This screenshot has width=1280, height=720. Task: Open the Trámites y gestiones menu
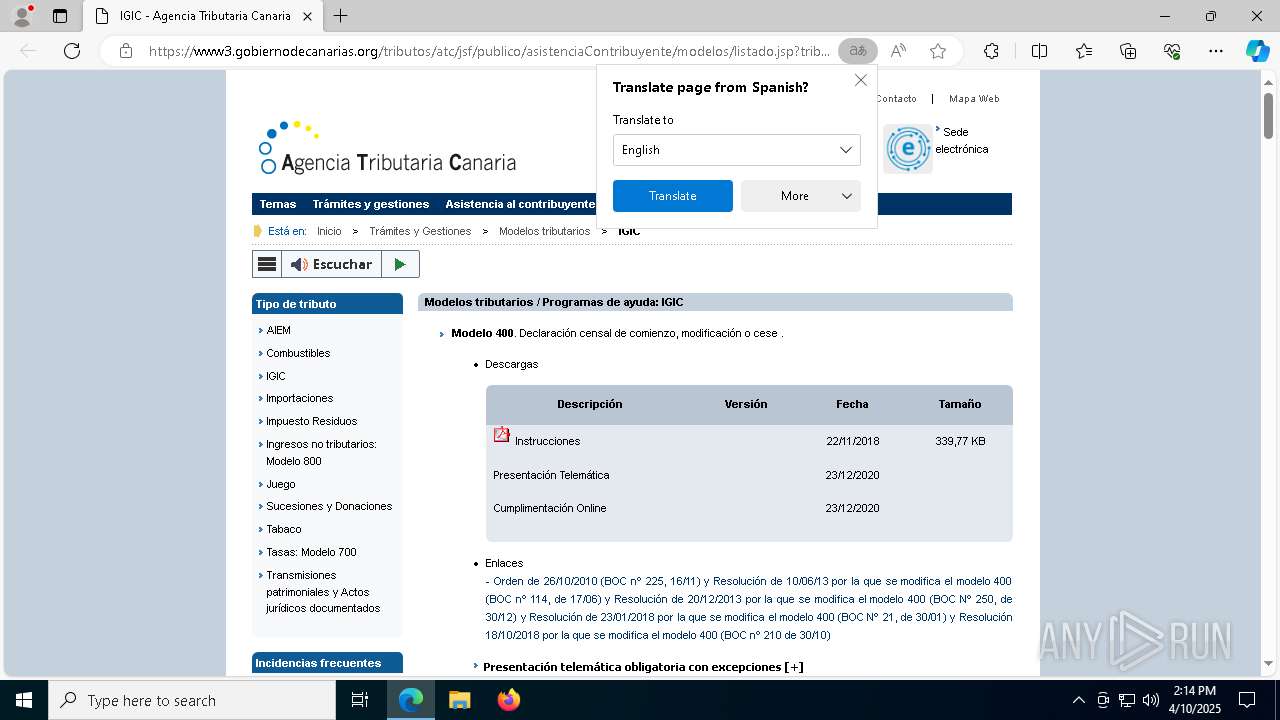370,204
